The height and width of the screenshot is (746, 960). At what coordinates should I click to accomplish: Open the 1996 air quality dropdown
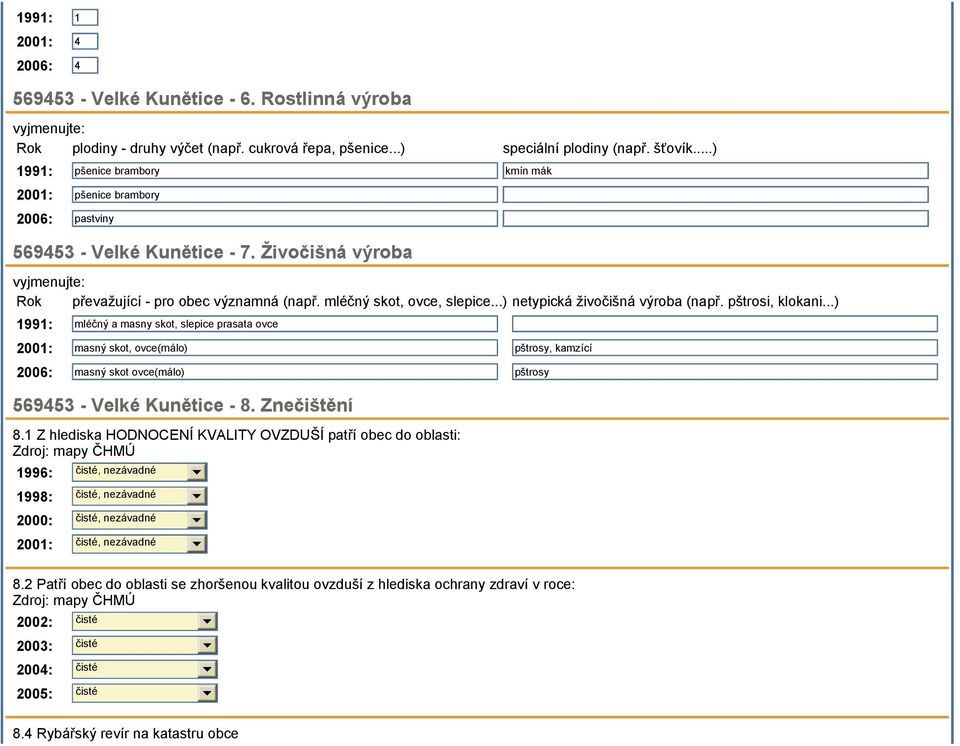click(x=140, y=472)
